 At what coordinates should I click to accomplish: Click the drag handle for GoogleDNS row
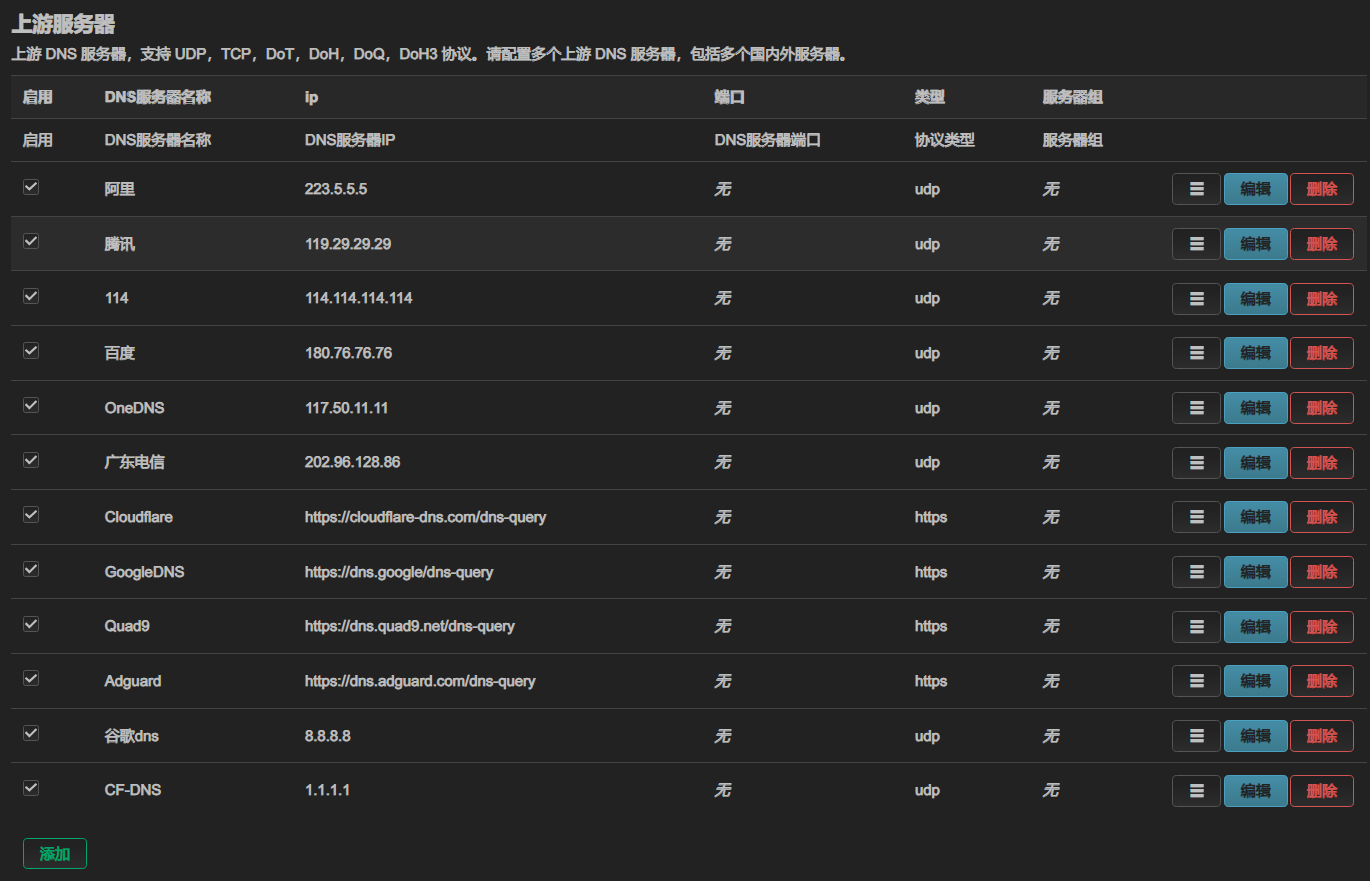1196,572
